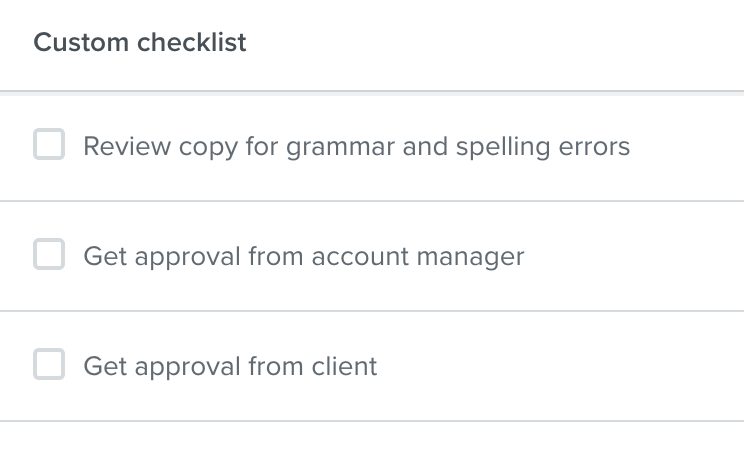
Task: Click the word "errors" in first item
Action: (x=596, y=147)
